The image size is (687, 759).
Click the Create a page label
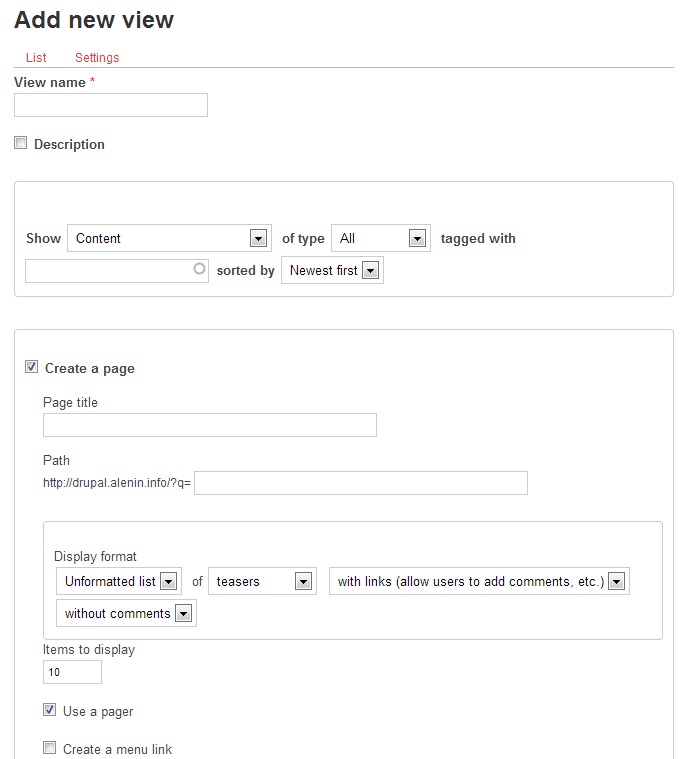(x=90, y=368)
